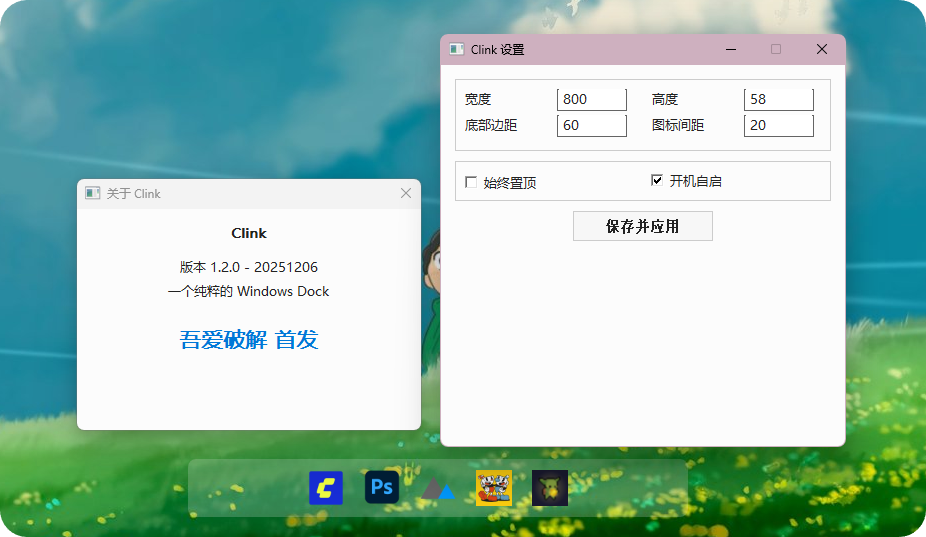Open the 吾爱破解 首发 link
926x537 pixels.
pos(249,340)
